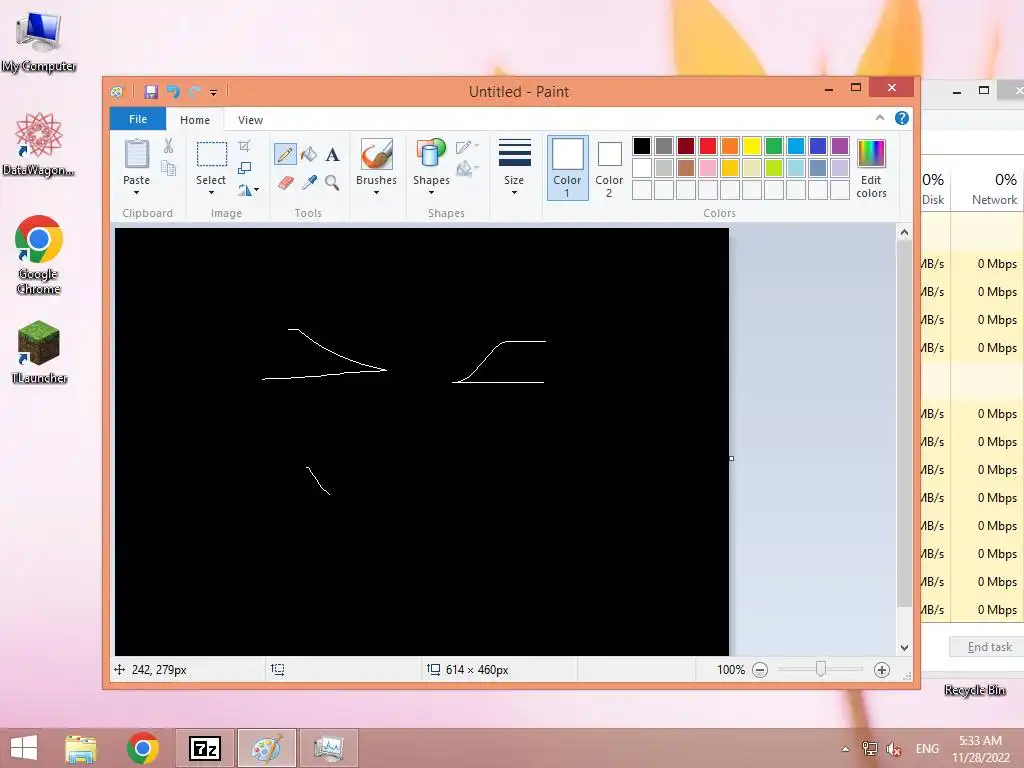Expand the Brushes dropdown arrow
This screenshot has height=768, width=1024.
[376, 193]
